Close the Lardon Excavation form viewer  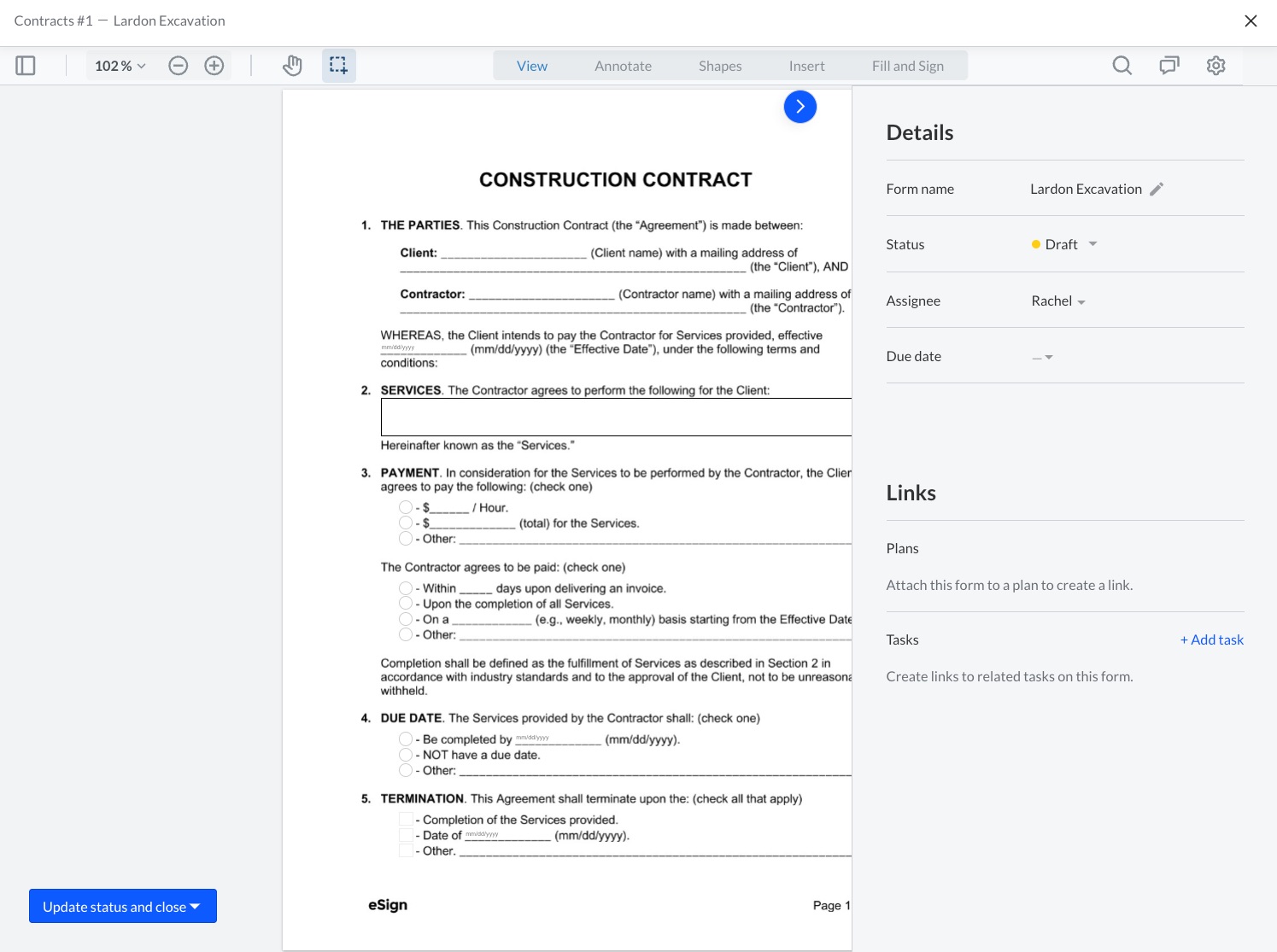pyautogui.click(x=1251, y=20)
